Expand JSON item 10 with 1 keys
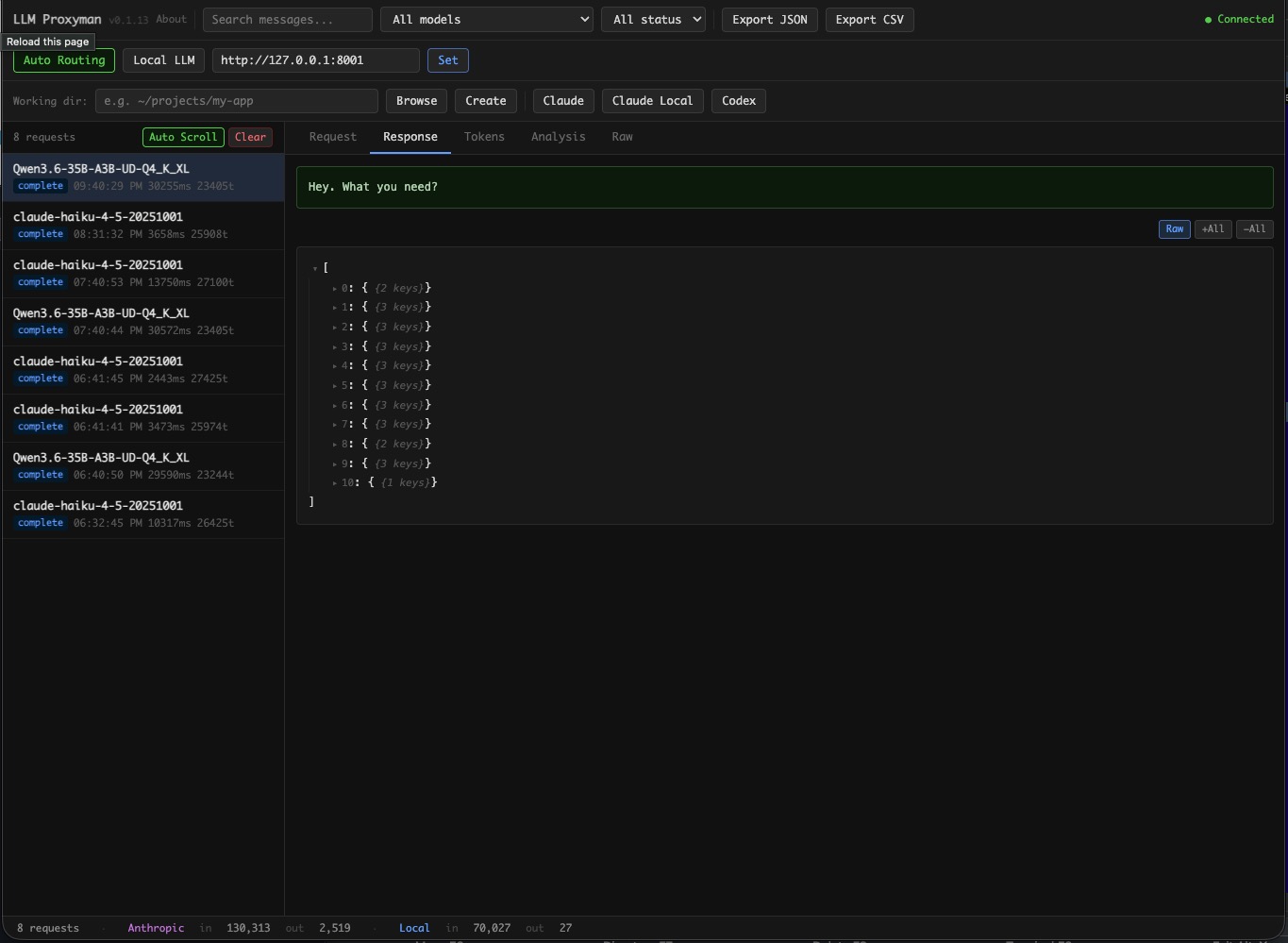1288x943 pixels. [335, 483]
